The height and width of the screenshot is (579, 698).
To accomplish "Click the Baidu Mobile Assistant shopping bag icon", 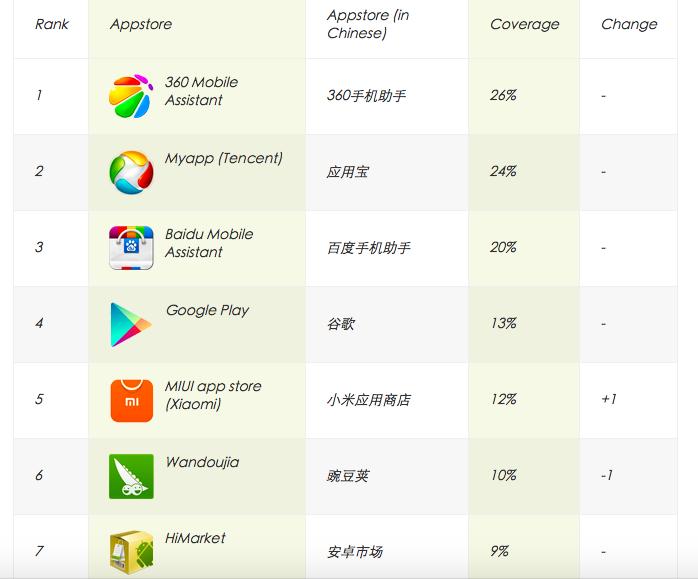I will (131, 248).
